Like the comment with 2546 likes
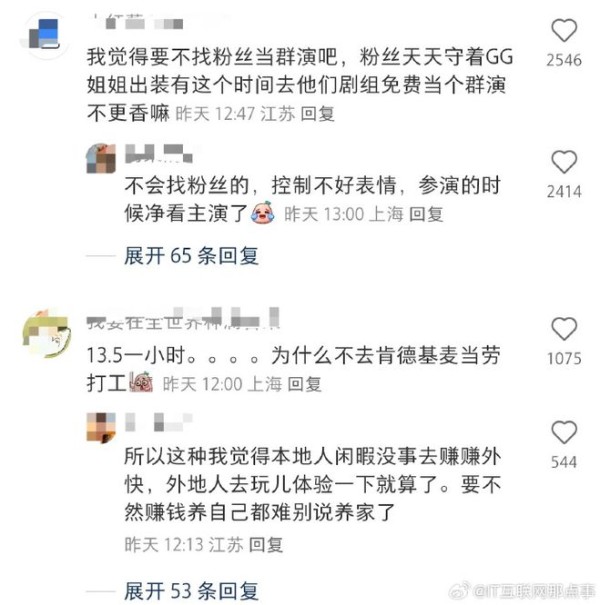600x605 pixels. (564, 30)
